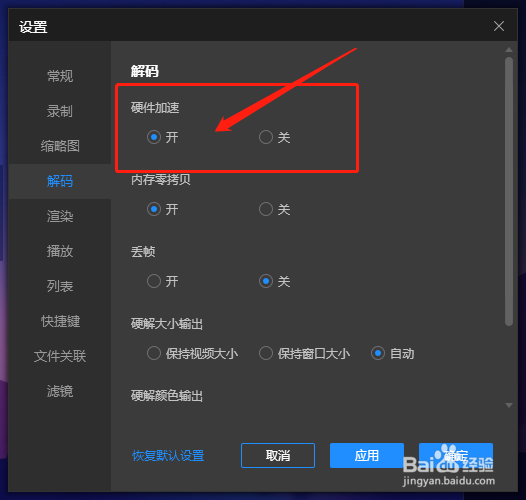Click the 取消 button

(278, 455)
